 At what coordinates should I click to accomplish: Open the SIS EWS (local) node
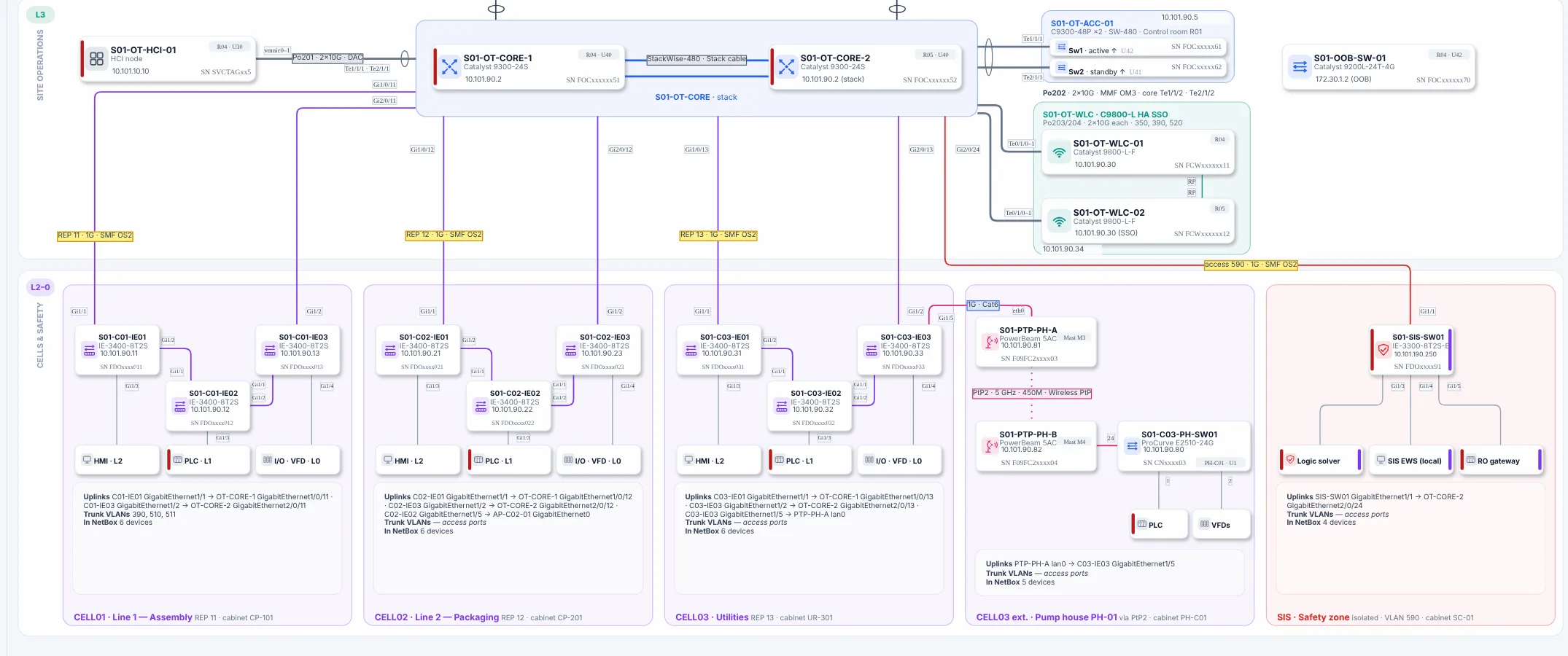point(1410,461)
